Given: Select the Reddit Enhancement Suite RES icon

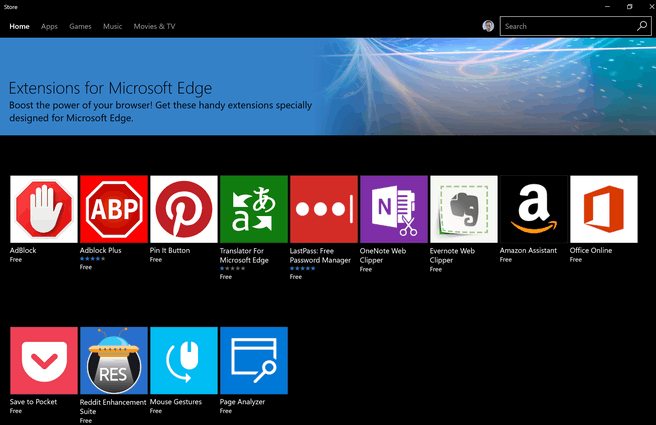Looking at the screenshot, I should click(x=114, y=361).
